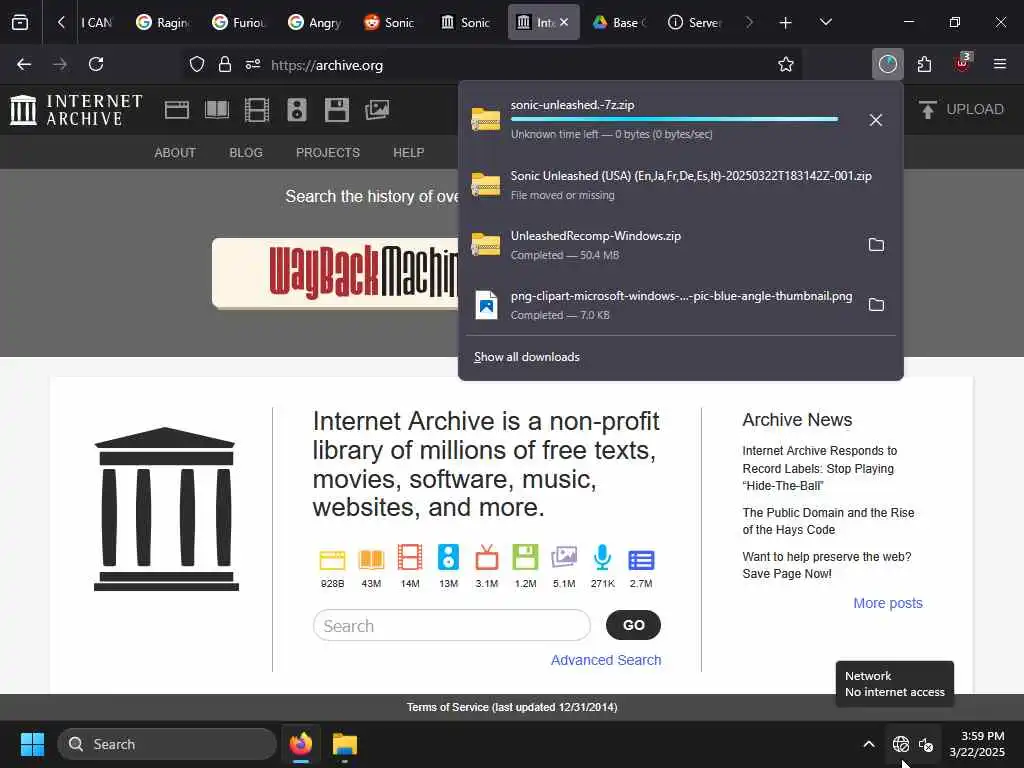Click the tab scroll-left arrow
The width and height of the screenshot is (1024, 768).
[61, 22]
